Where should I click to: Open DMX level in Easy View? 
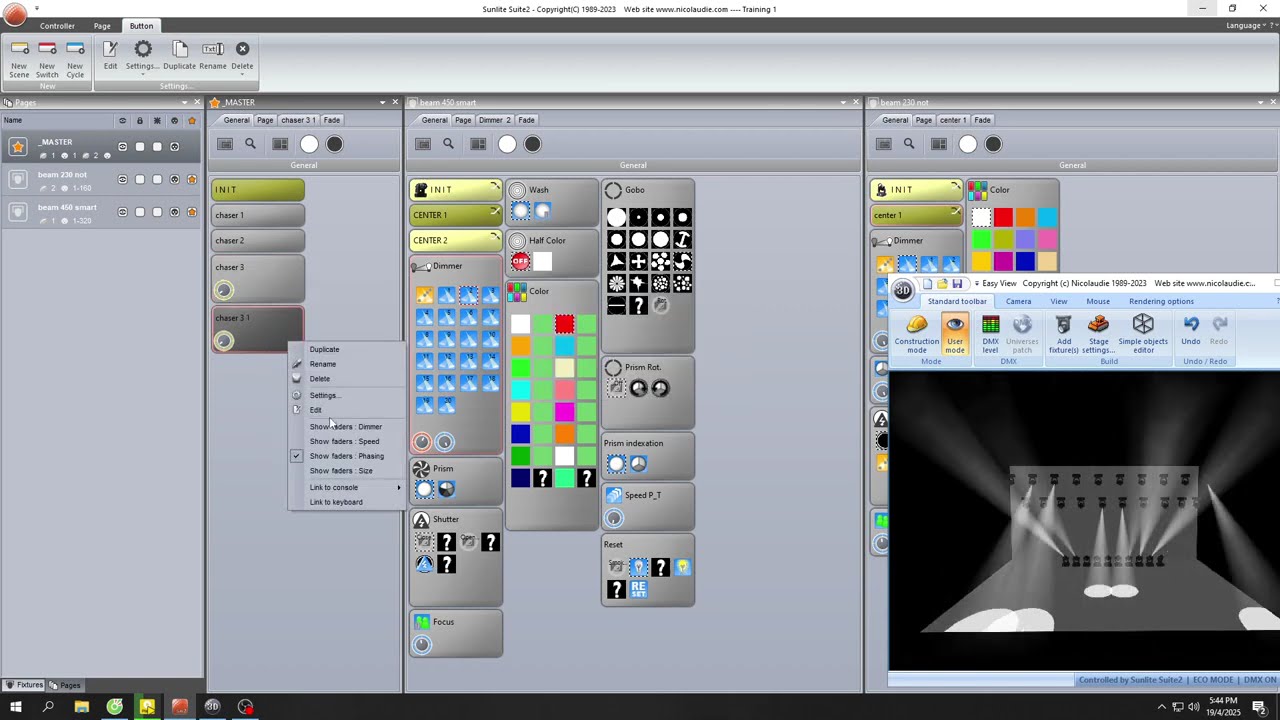(x=990, y=334)
